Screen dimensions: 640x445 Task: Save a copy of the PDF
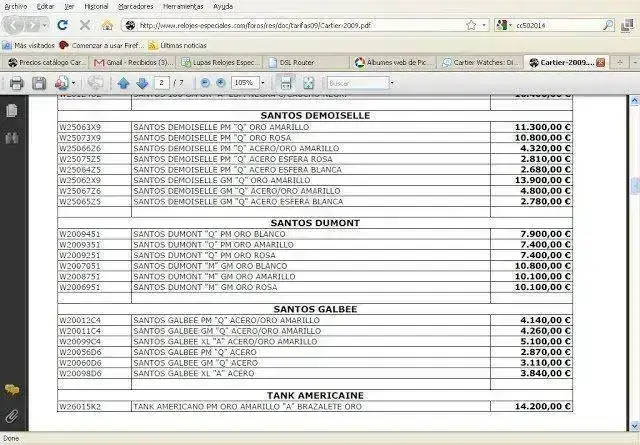[38, 83]
